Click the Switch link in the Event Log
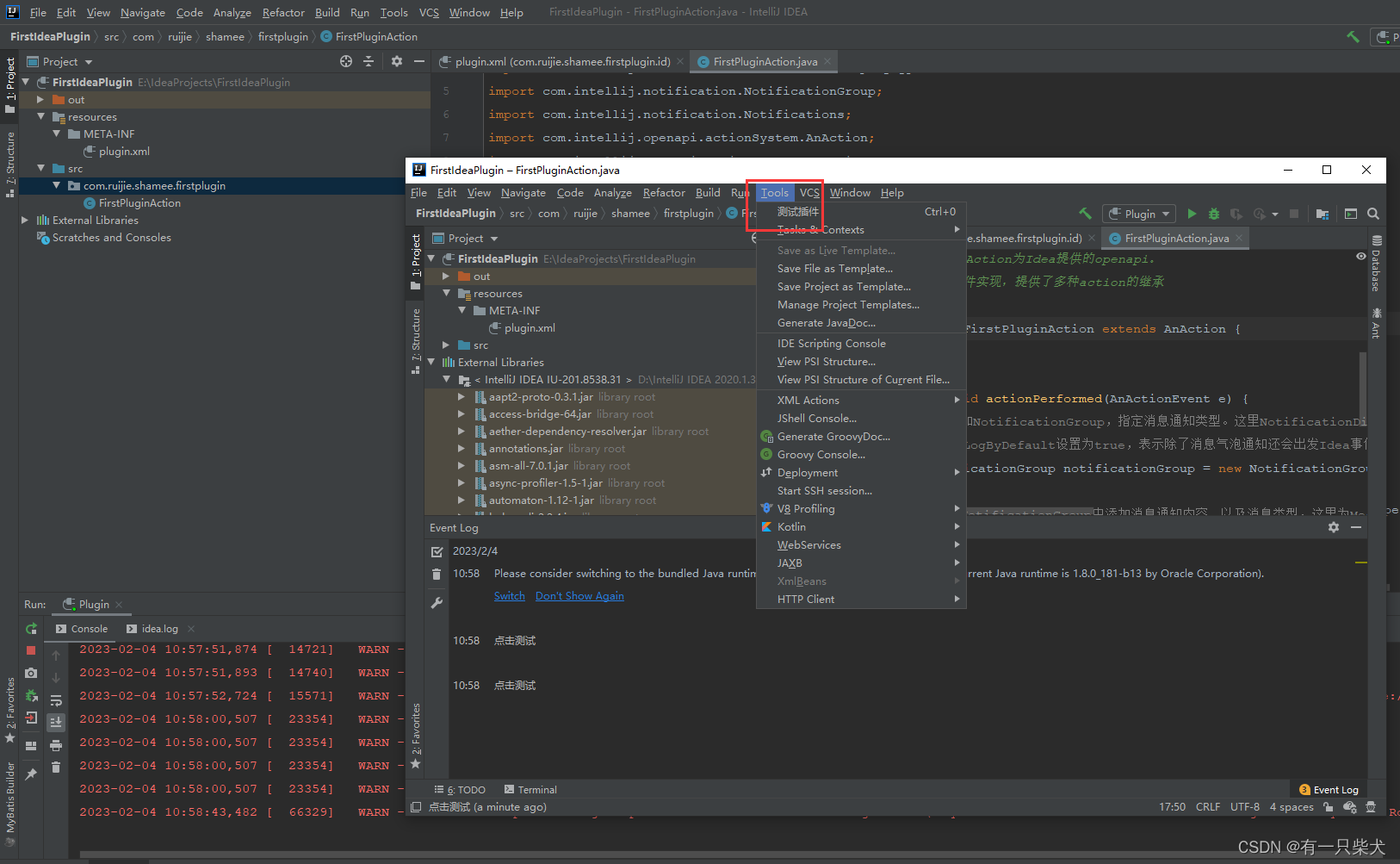 (509, 596)
